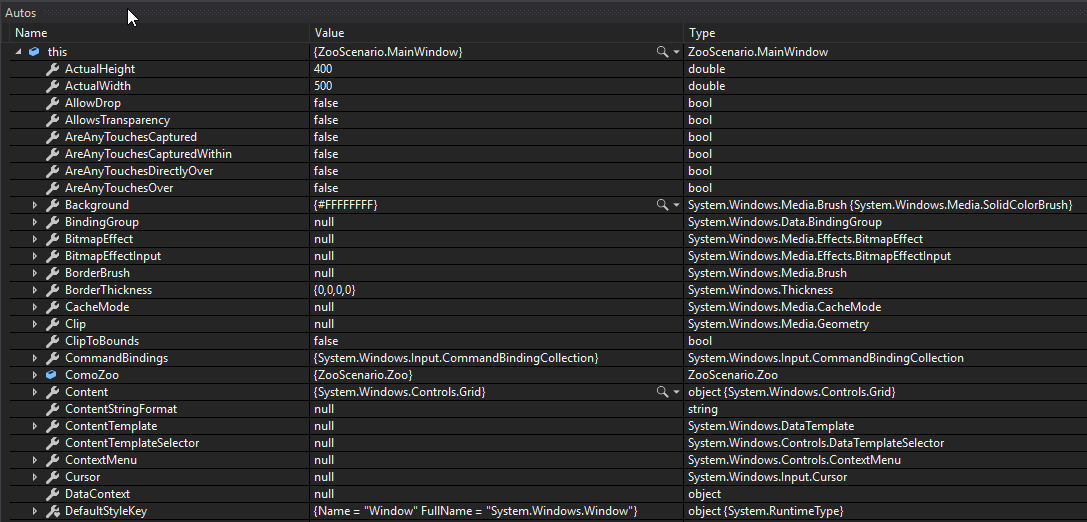This screenshot has width=1087, height=522.
Task: Click the Content row magnifier icon
Action: [x=661, y=391]
